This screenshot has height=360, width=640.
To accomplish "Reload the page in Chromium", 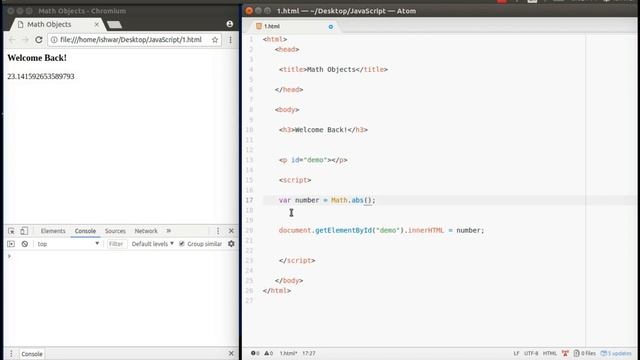I will pos(39,40).
